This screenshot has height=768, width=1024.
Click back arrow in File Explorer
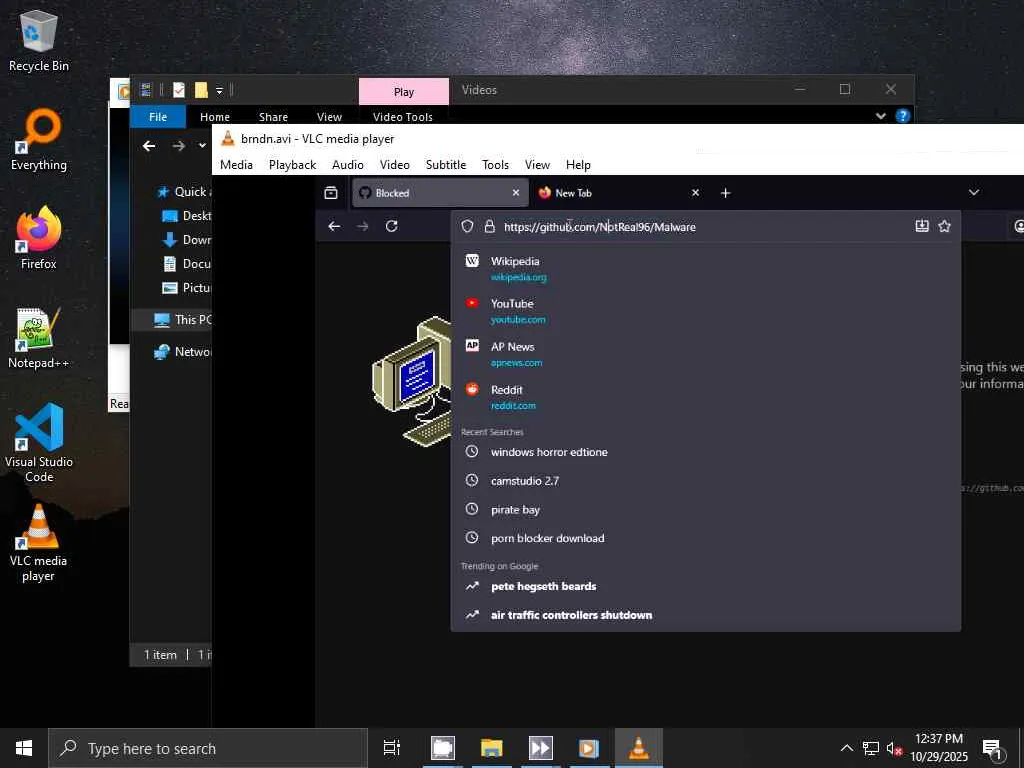coord(149,146)
